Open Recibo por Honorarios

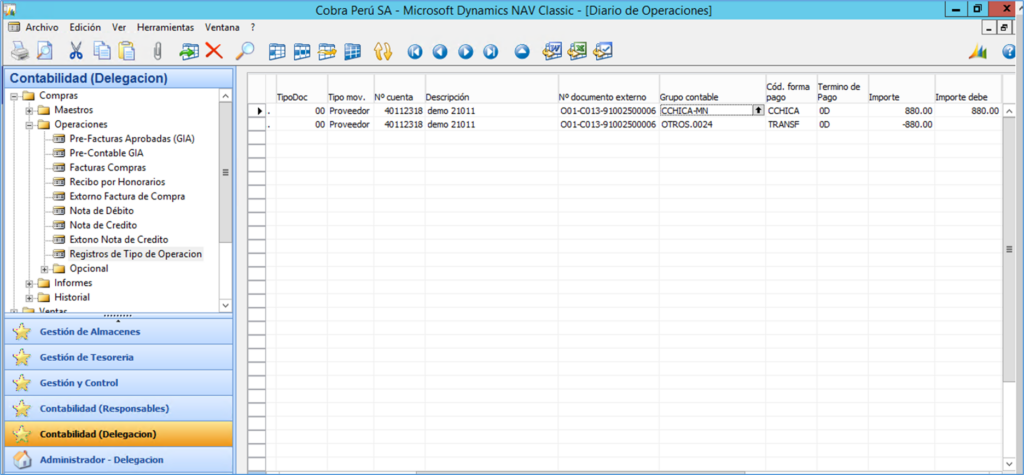(x=117, y=182)
